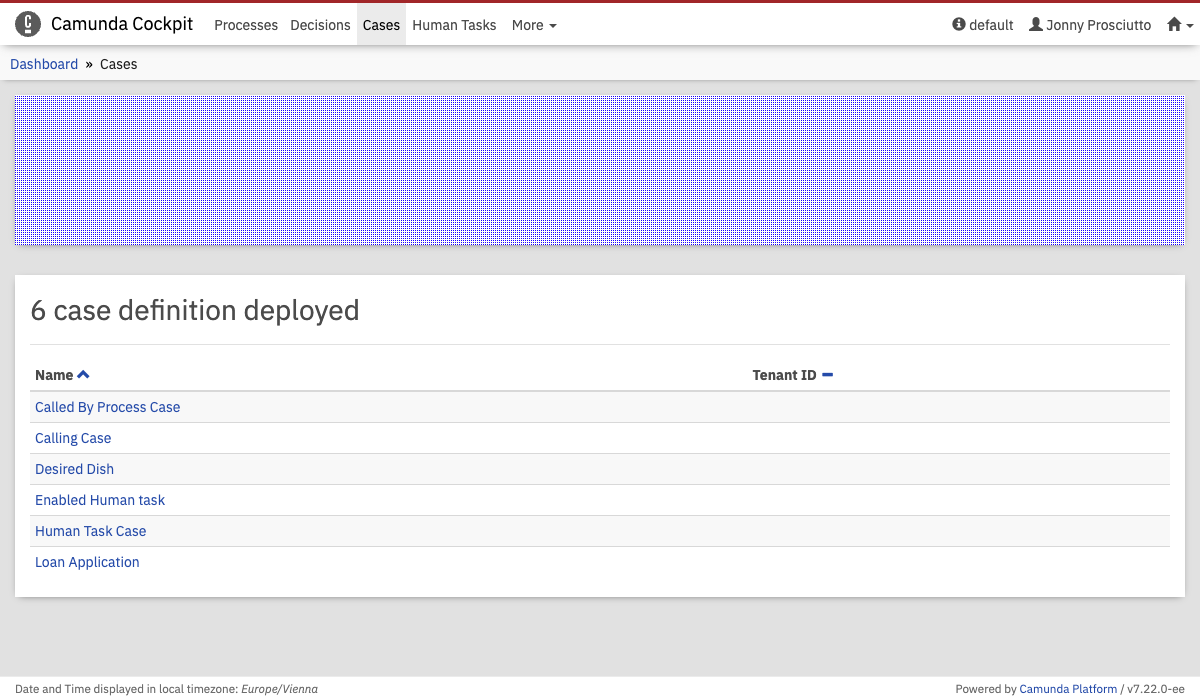This screenshot has width=1200, height=700.
Task: Open Enabled Human task definition
Action: pos(100,500)
